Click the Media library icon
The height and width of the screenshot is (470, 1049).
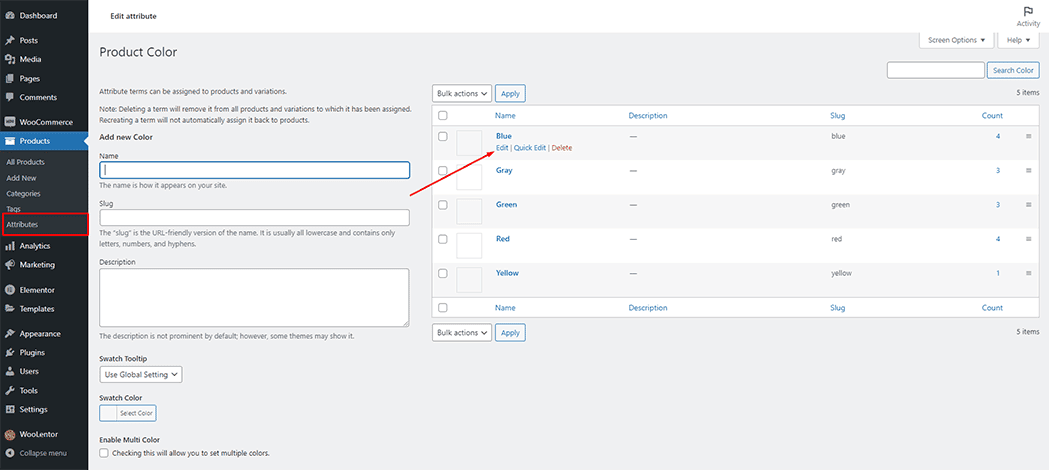10,59
